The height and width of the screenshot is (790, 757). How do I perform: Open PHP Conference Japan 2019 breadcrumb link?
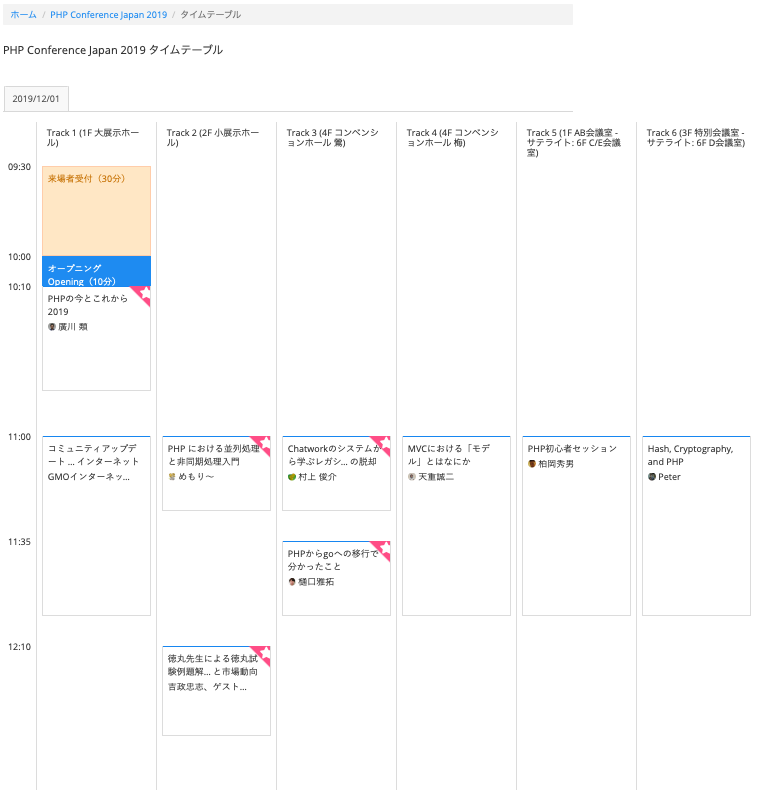(108, 15)
